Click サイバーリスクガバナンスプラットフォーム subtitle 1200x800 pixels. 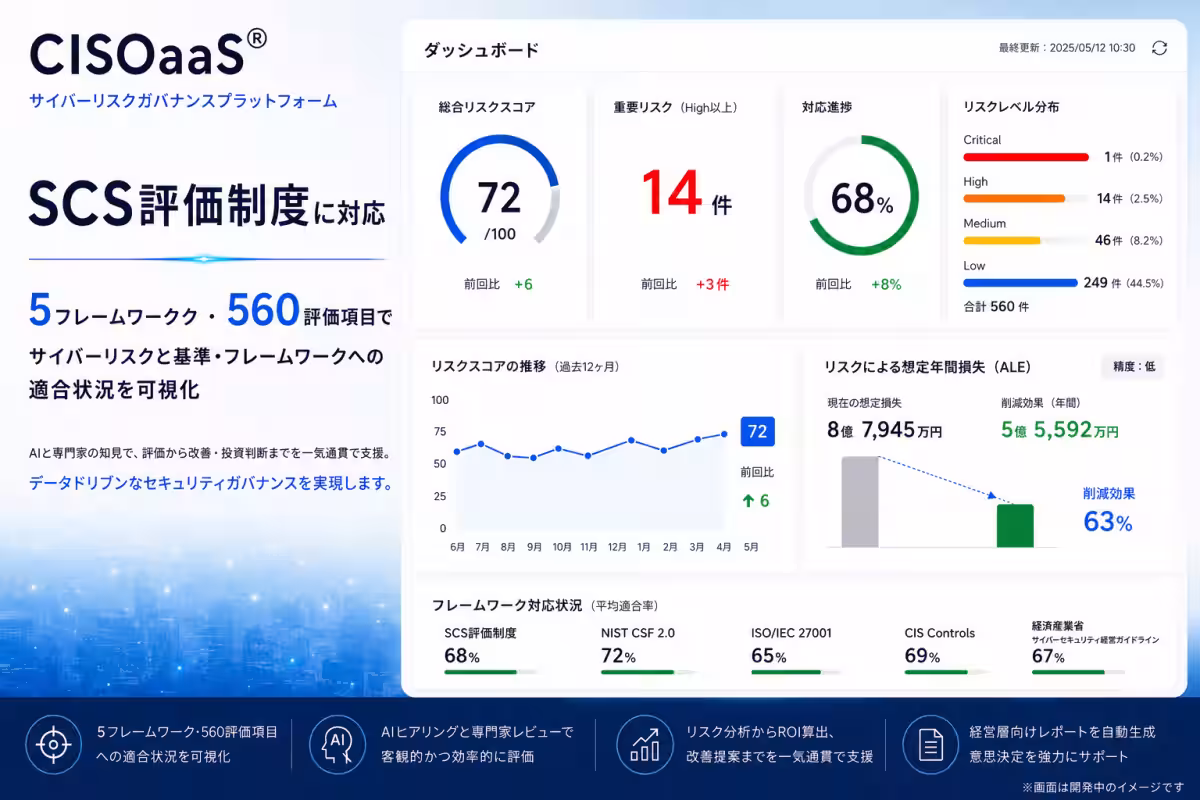pyautogui.click(x=183, y=101)
